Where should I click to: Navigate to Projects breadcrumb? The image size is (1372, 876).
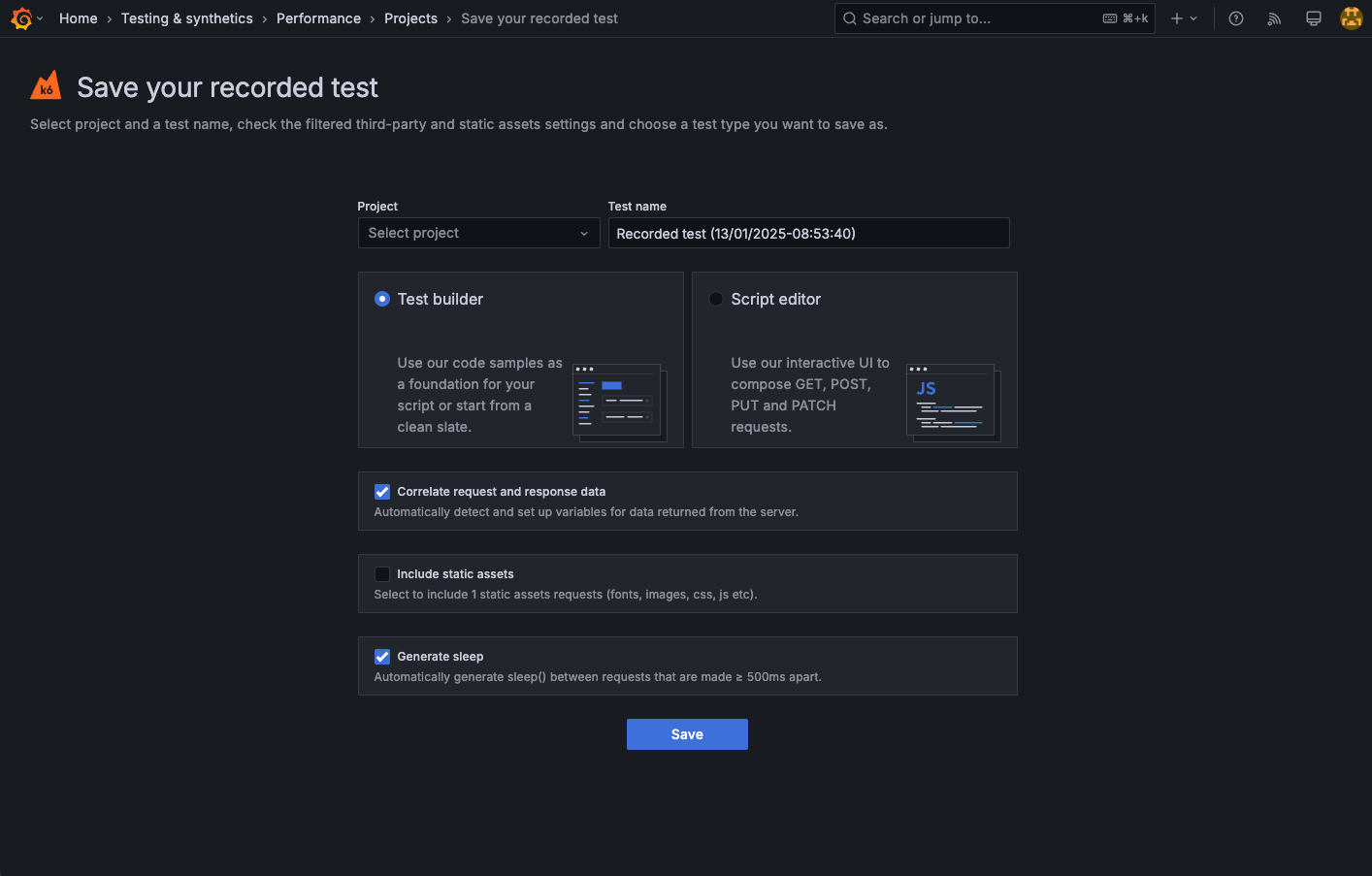(410, 18)
